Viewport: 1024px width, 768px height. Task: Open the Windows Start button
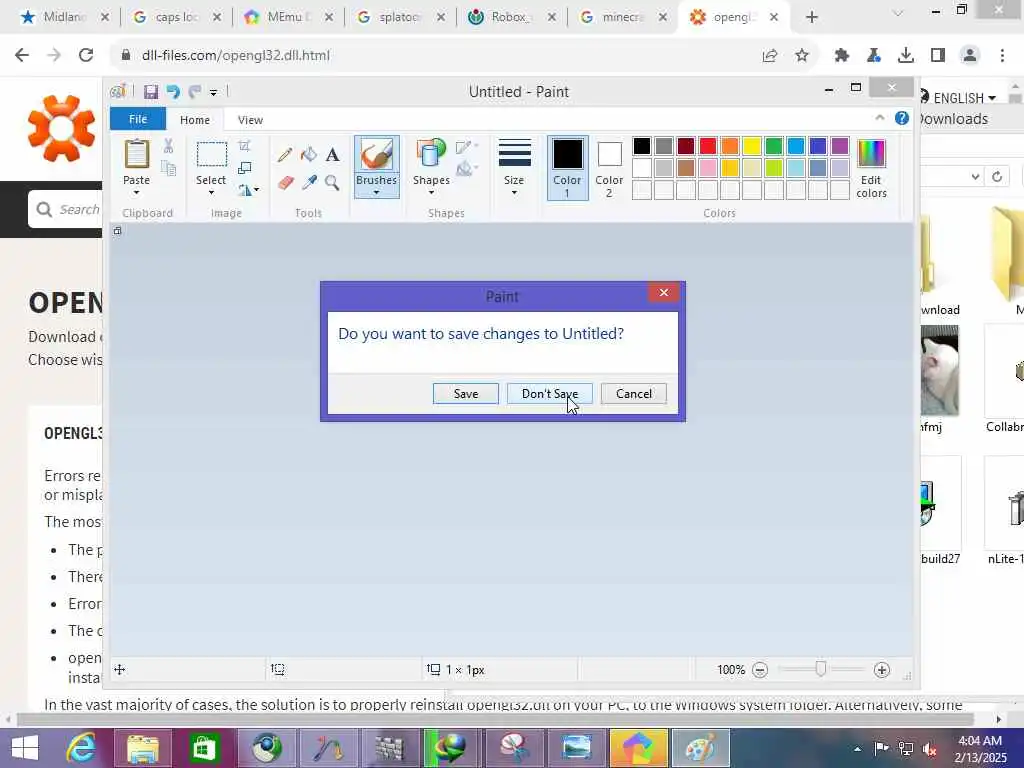[25, 748]
